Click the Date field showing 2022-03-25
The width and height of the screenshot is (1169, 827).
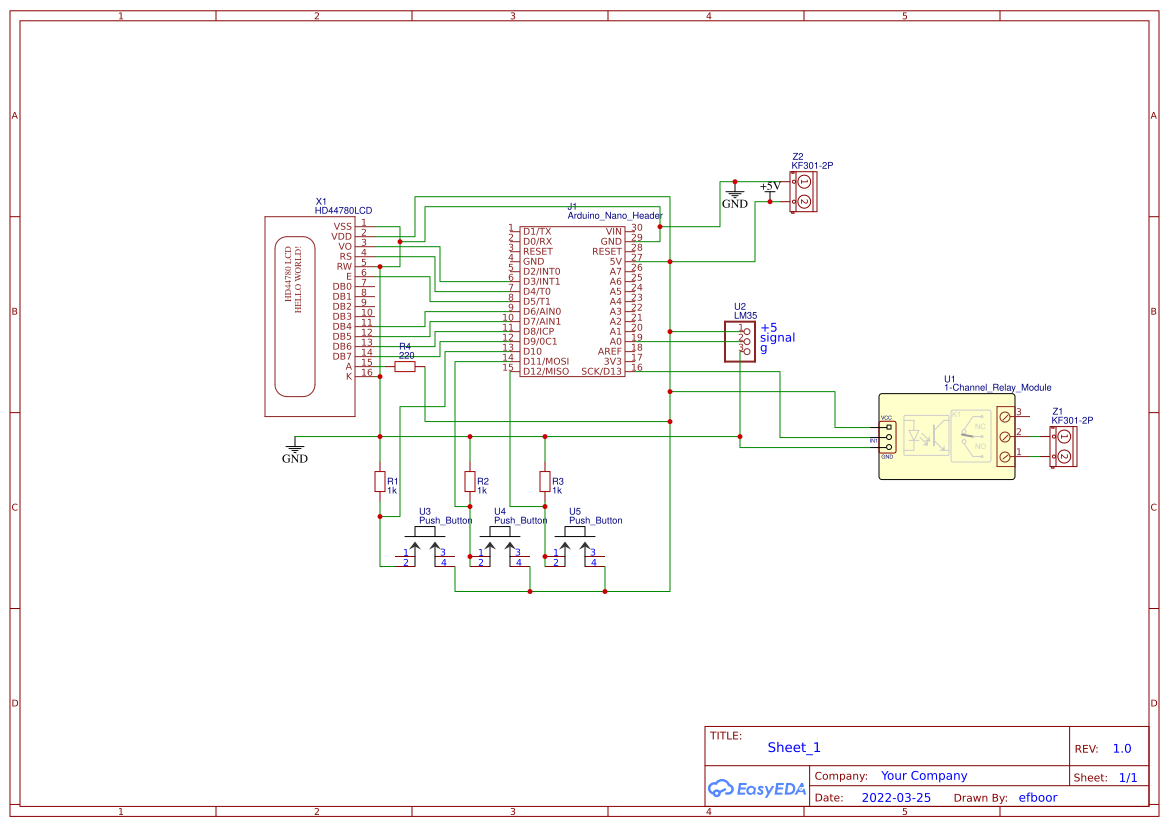click(x=895, y=797)
